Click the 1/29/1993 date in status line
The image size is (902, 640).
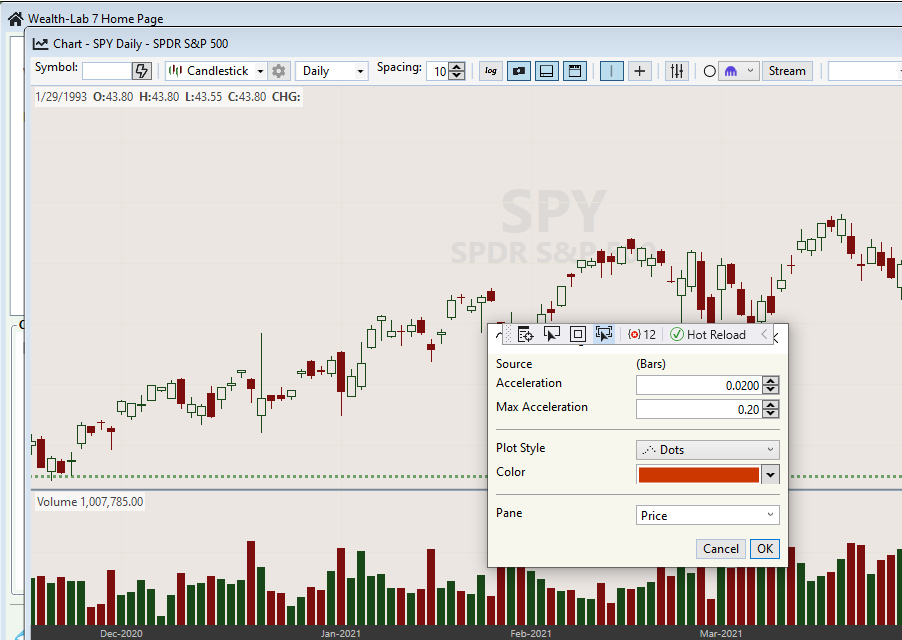click(61, 97)
